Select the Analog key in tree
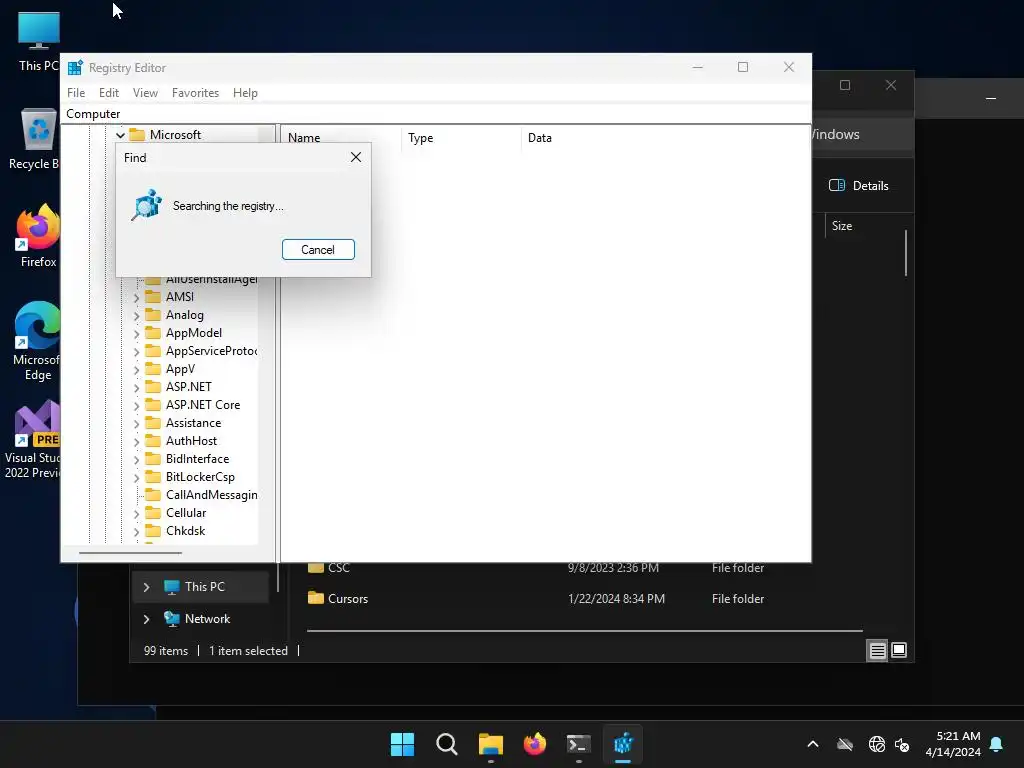Screen dimensions: 1024x768 click(x=185, y=315)
